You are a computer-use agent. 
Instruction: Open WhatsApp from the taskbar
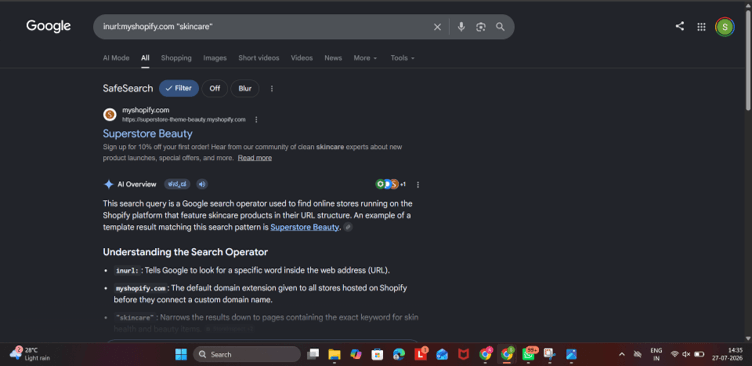click(x=528, y=354)
